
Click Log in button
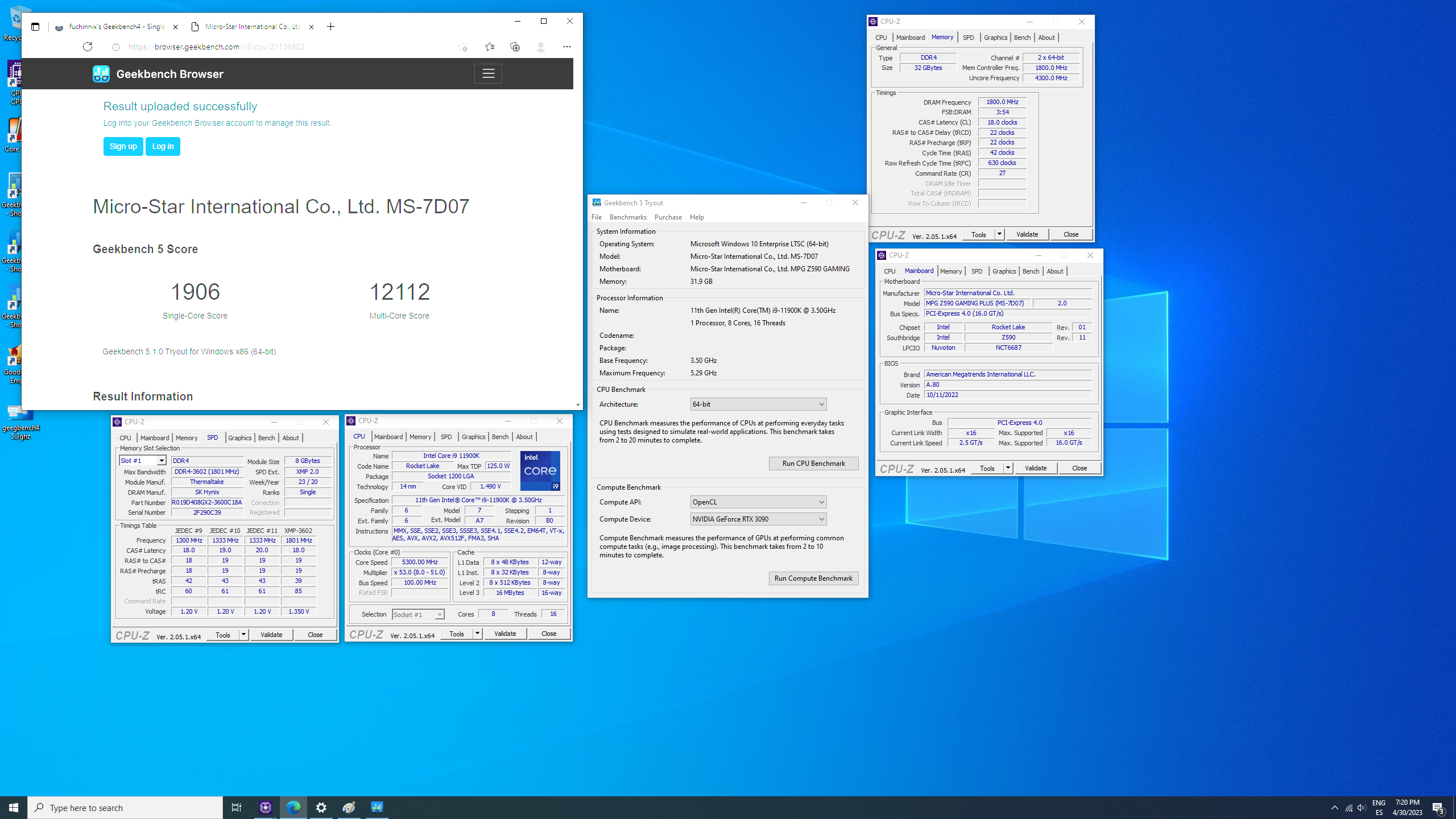pos(163,146)
